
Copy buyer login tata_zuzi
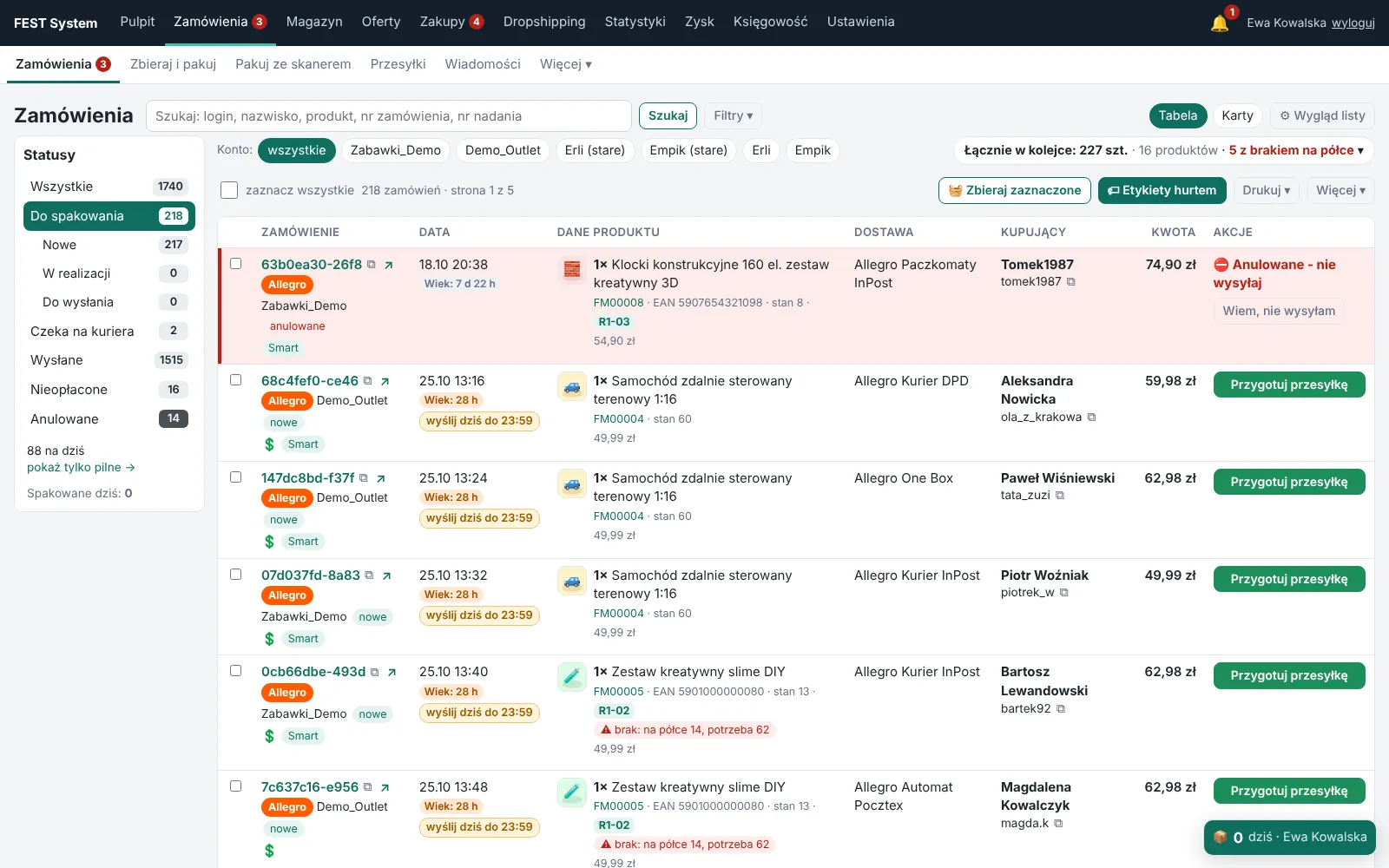click(x=1060, y=496)
